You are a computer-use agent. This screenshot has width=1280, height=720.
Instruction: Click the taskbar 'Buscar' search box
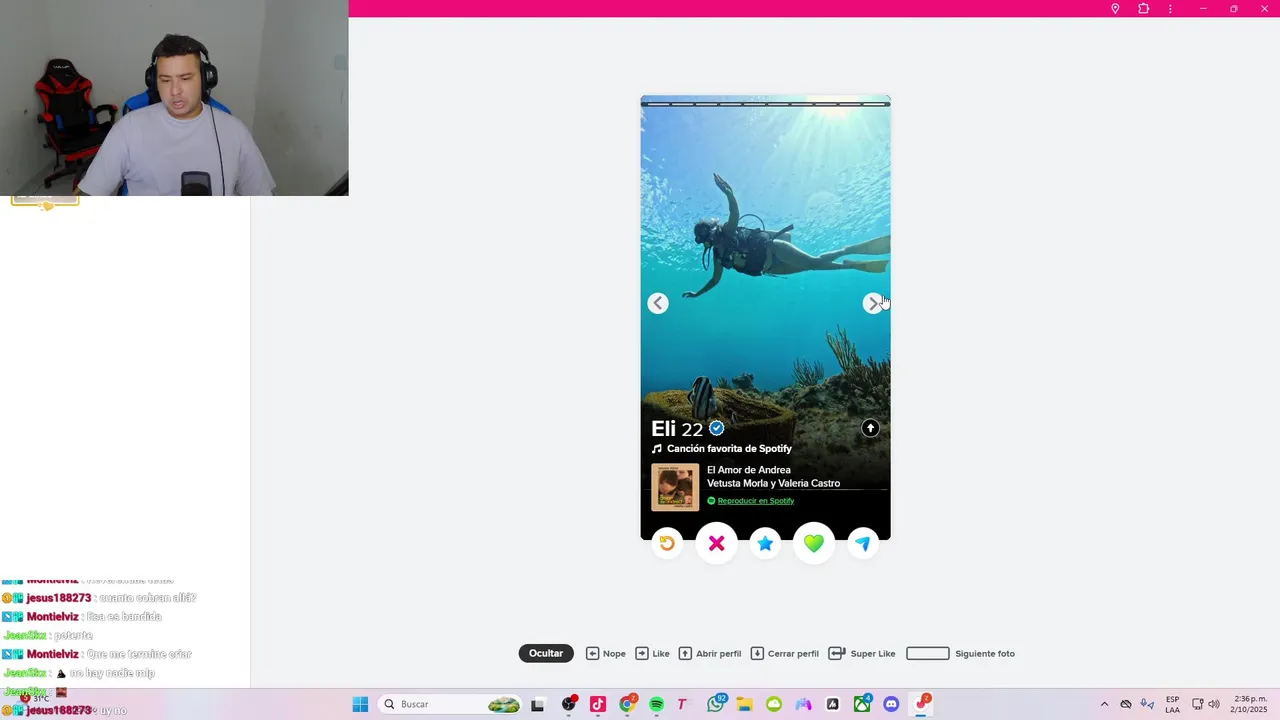pos(452,704)
